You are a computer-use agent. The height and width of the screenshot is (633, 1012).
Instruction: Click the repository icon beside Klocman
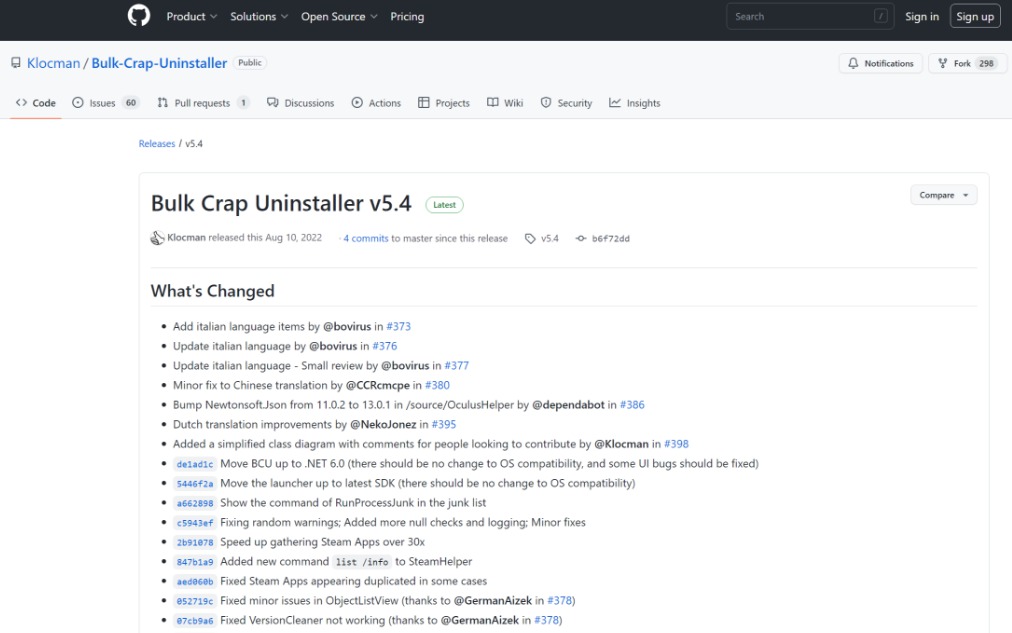(x=15, y=63)
